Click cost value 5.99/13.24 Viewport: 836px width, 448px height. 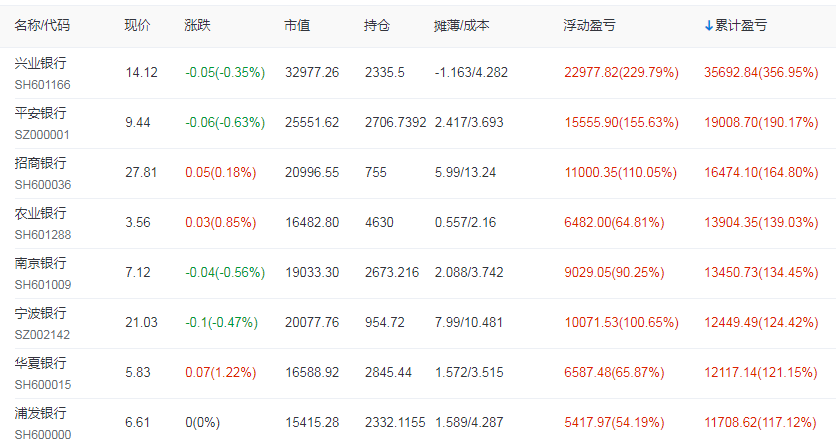pyautogui.click(x=465, y=173)
